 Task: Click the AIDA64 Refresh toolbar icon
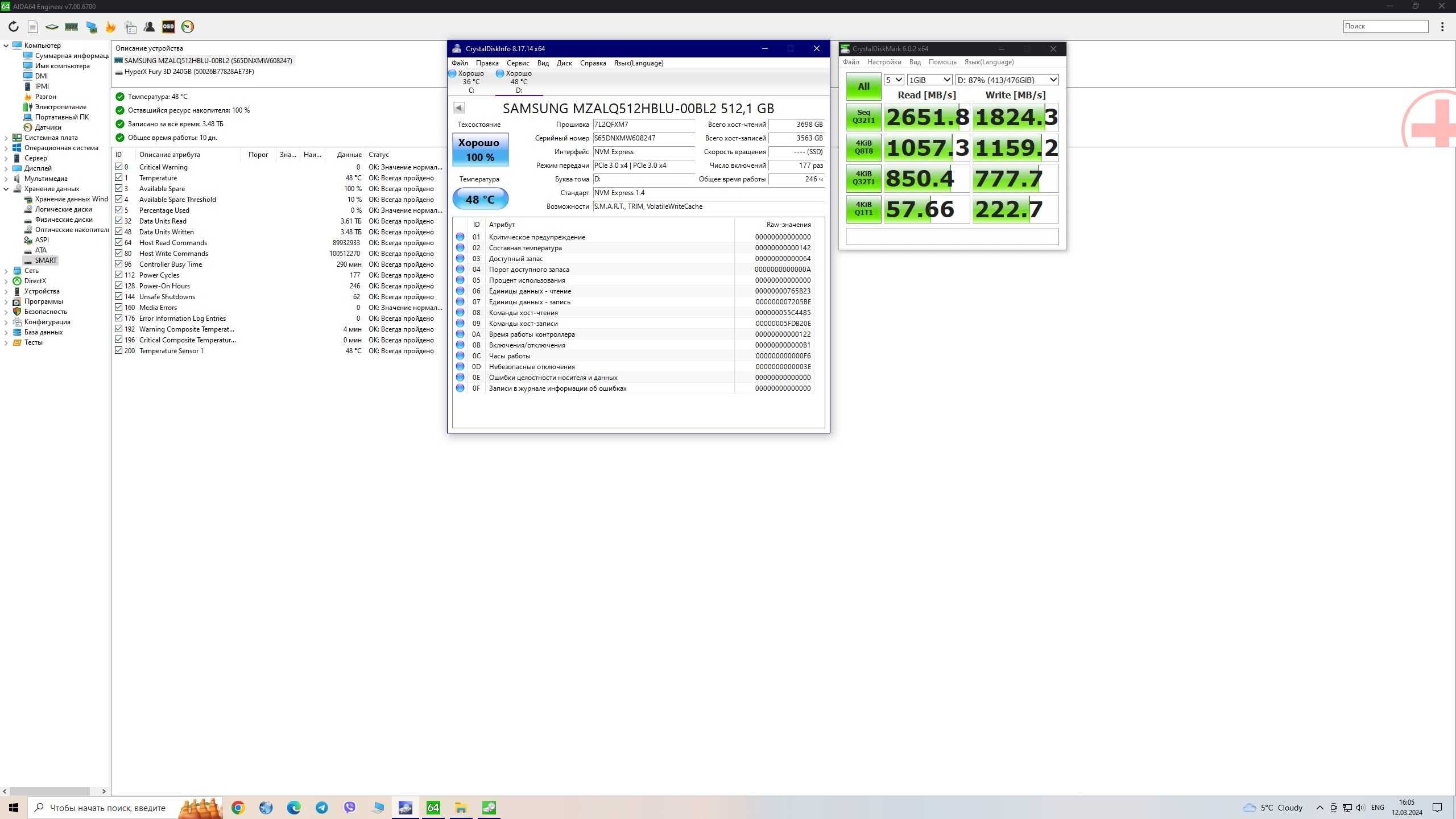(14, 27)
